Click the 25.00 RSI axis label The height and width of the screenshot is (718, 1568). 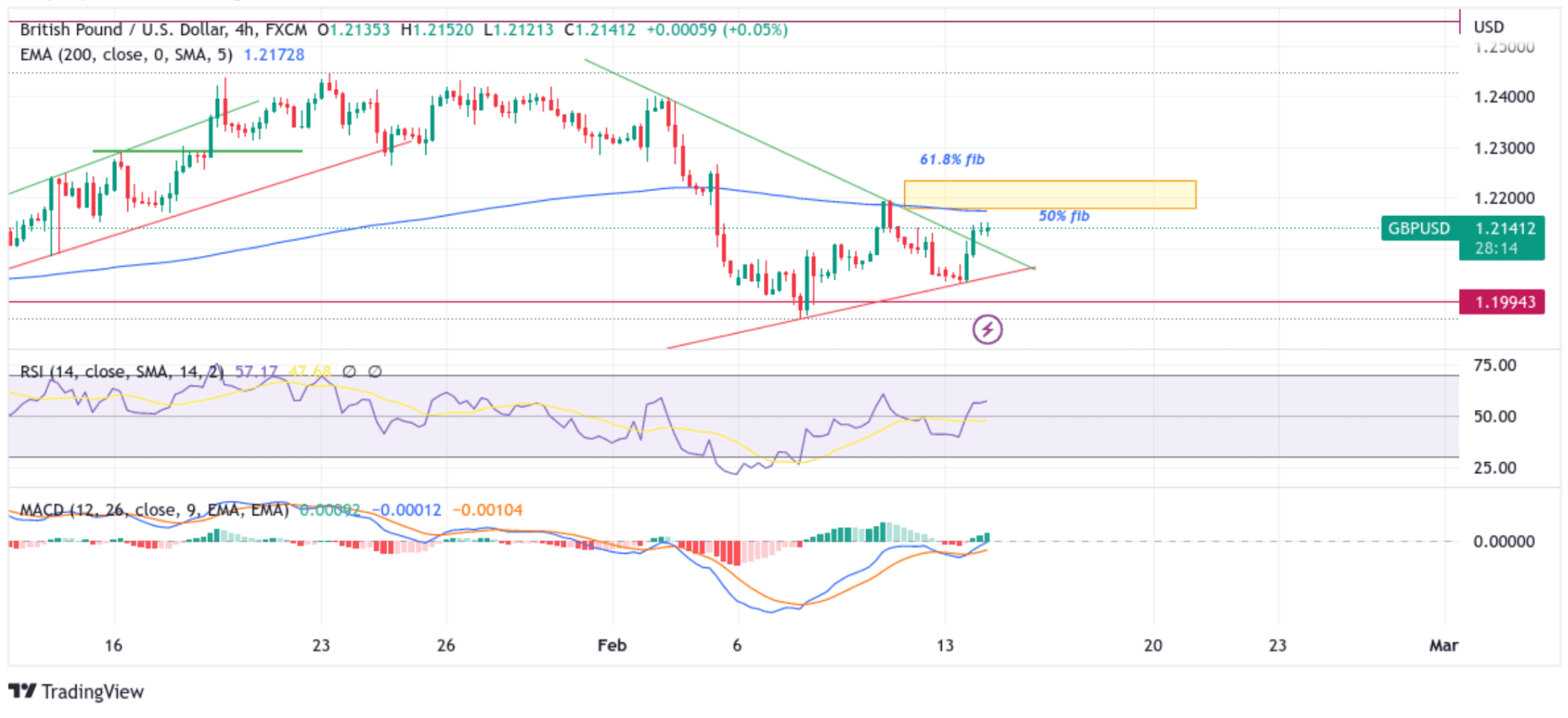coord(1495,468)
